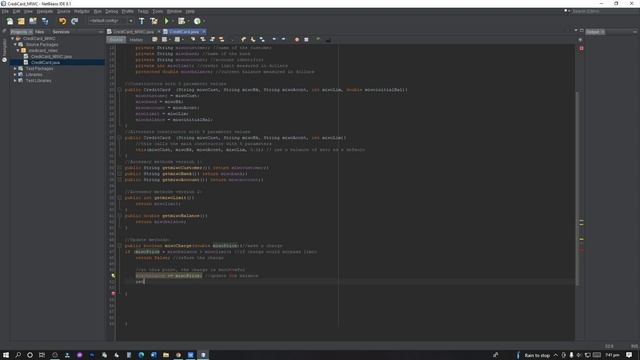The height and width of the screenshot is (360, 640).
Task: Click the Redo arrow icon
Action: tap(74, 21)
